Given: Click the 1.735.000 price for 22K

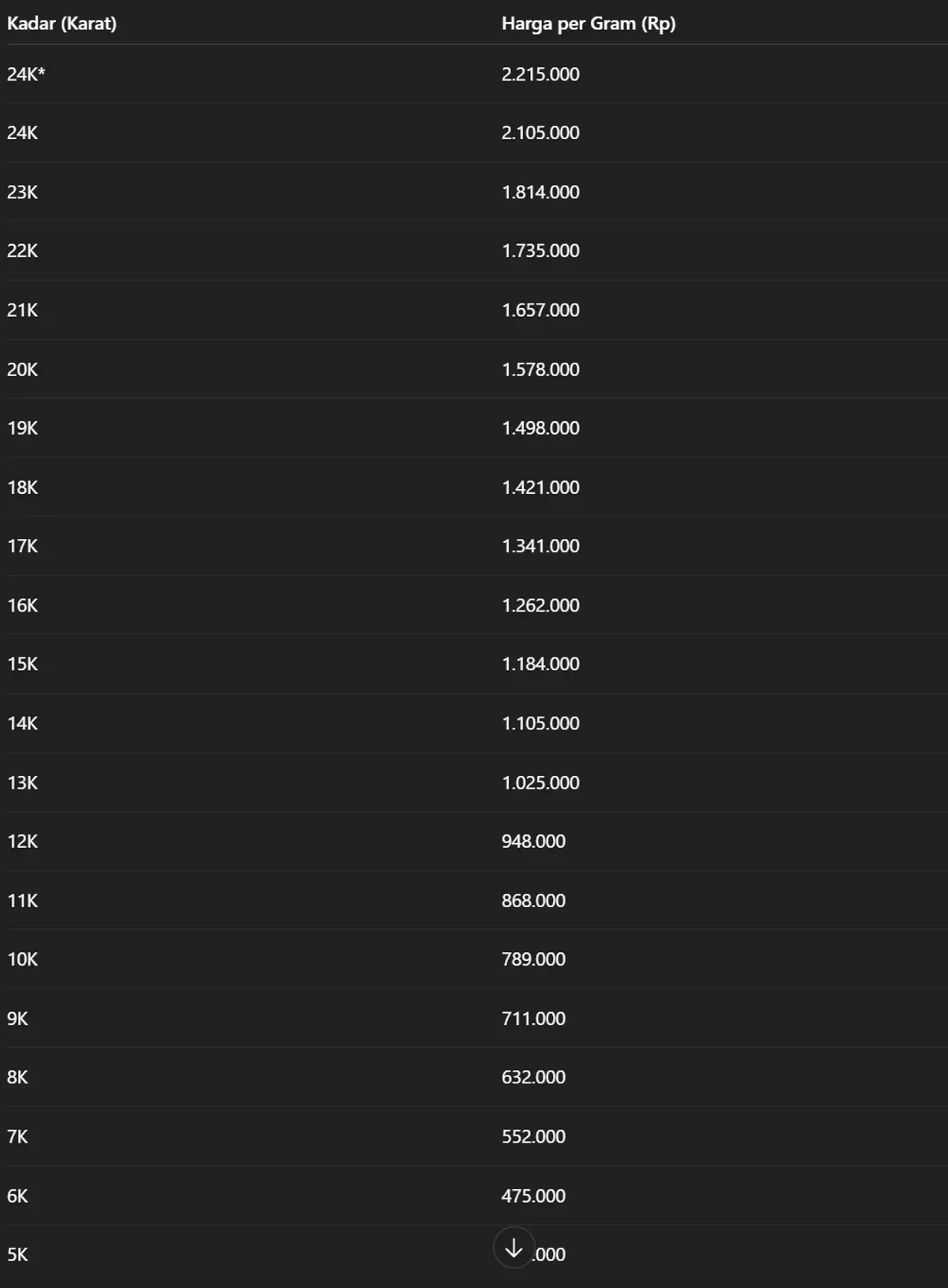Looking at the screenshot, I should point(540,250).
